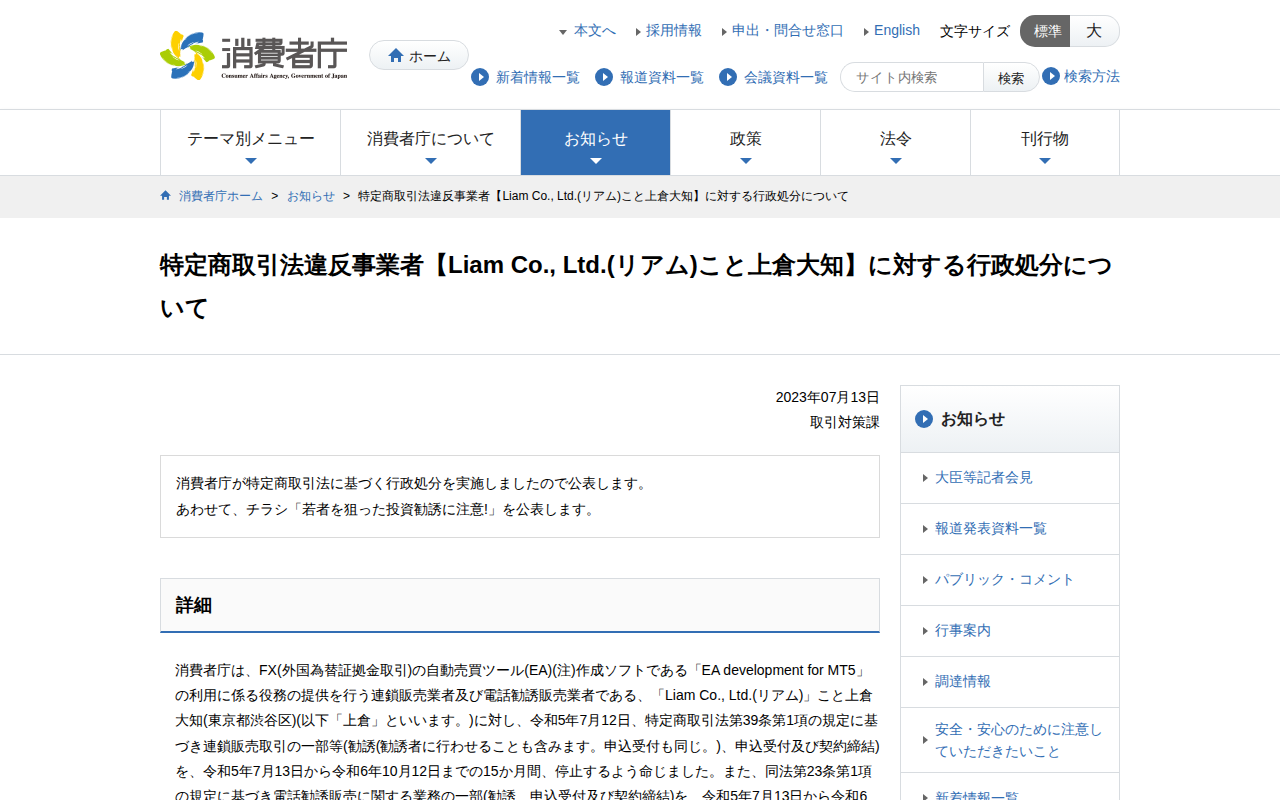Click the サイト内検索 input field
Screen dimensions: 1280x800
[912, 78]
